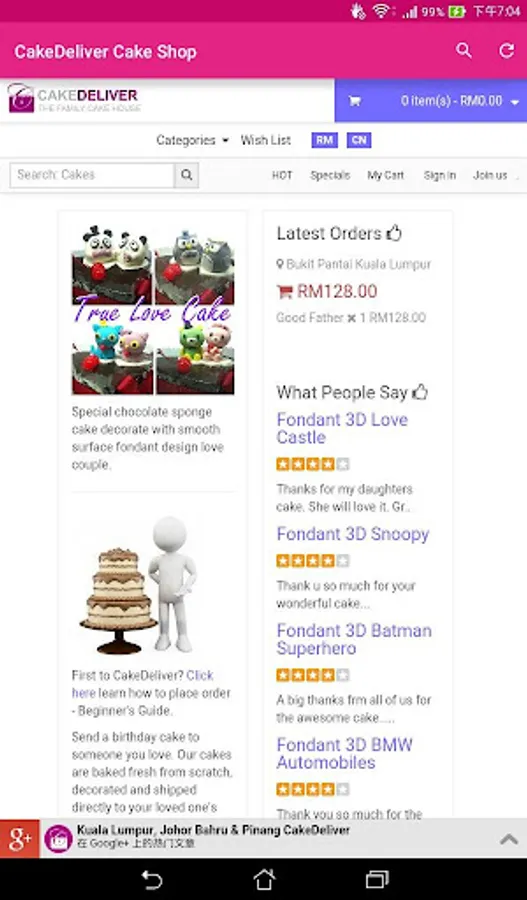This screenshot has width=527, height=900.
Task: Open the CakeDeliver logo home link
Action: pos(73,98)
